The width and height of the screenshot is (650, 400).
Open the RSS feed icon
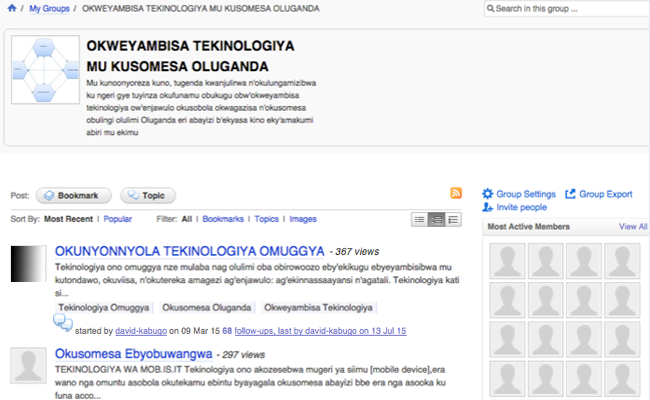click(x=456, y=194)
